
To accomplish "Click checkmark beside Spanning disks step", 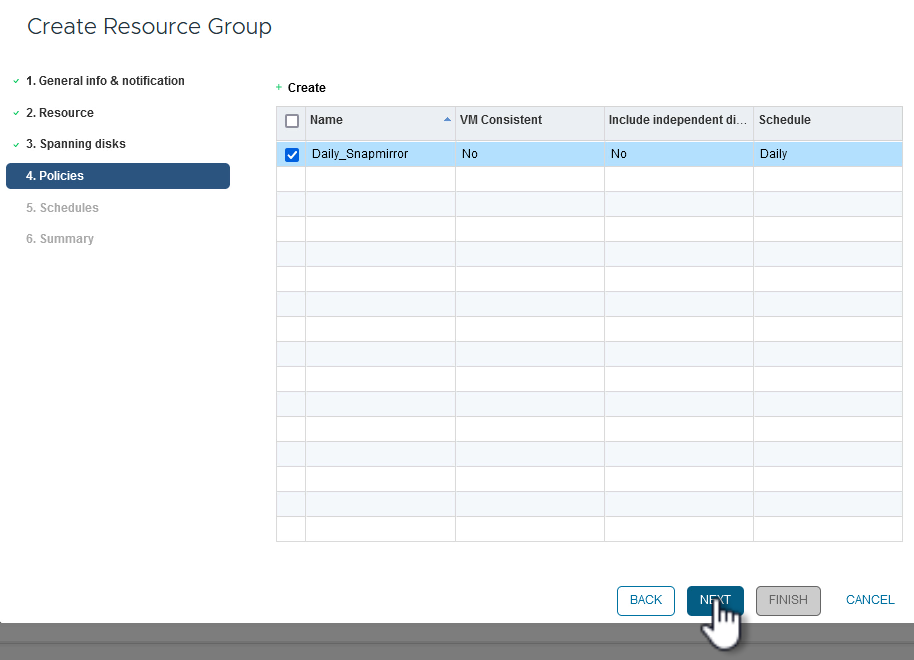I will (16, 144).
